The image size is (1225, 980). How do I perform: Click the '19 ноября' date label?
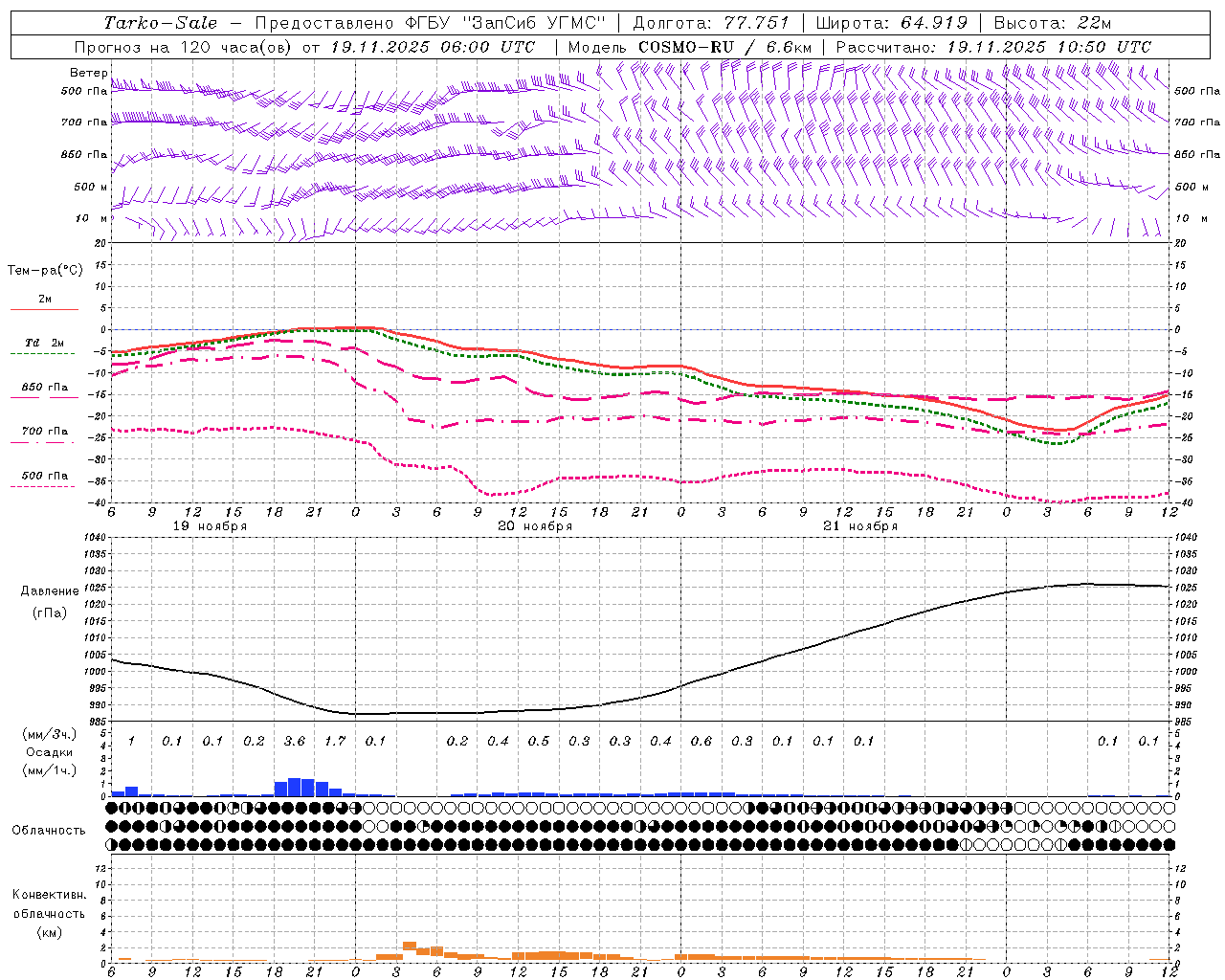(x=210, y=526)
